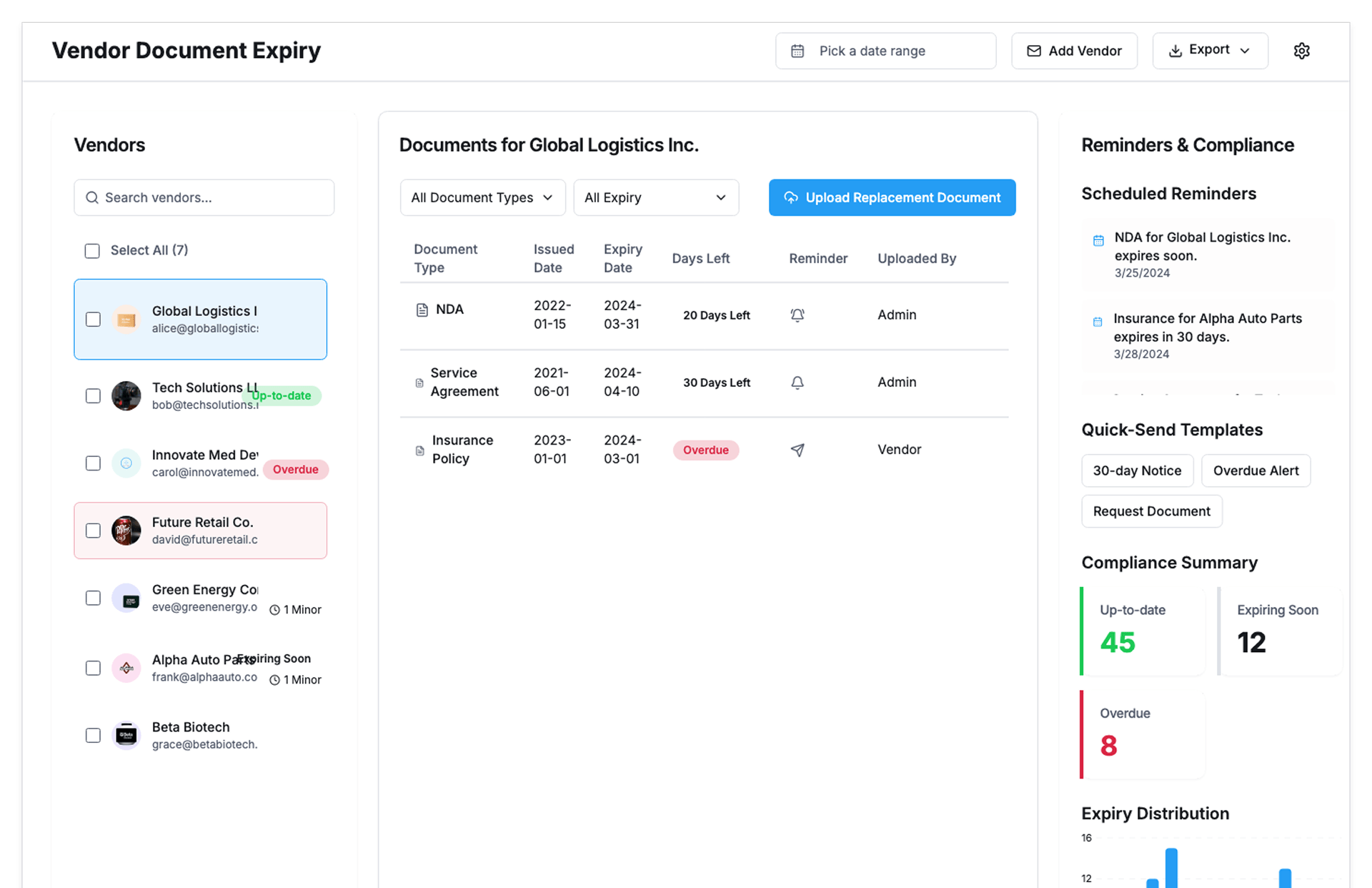Click the Add Vendor button

[1074, 51]
